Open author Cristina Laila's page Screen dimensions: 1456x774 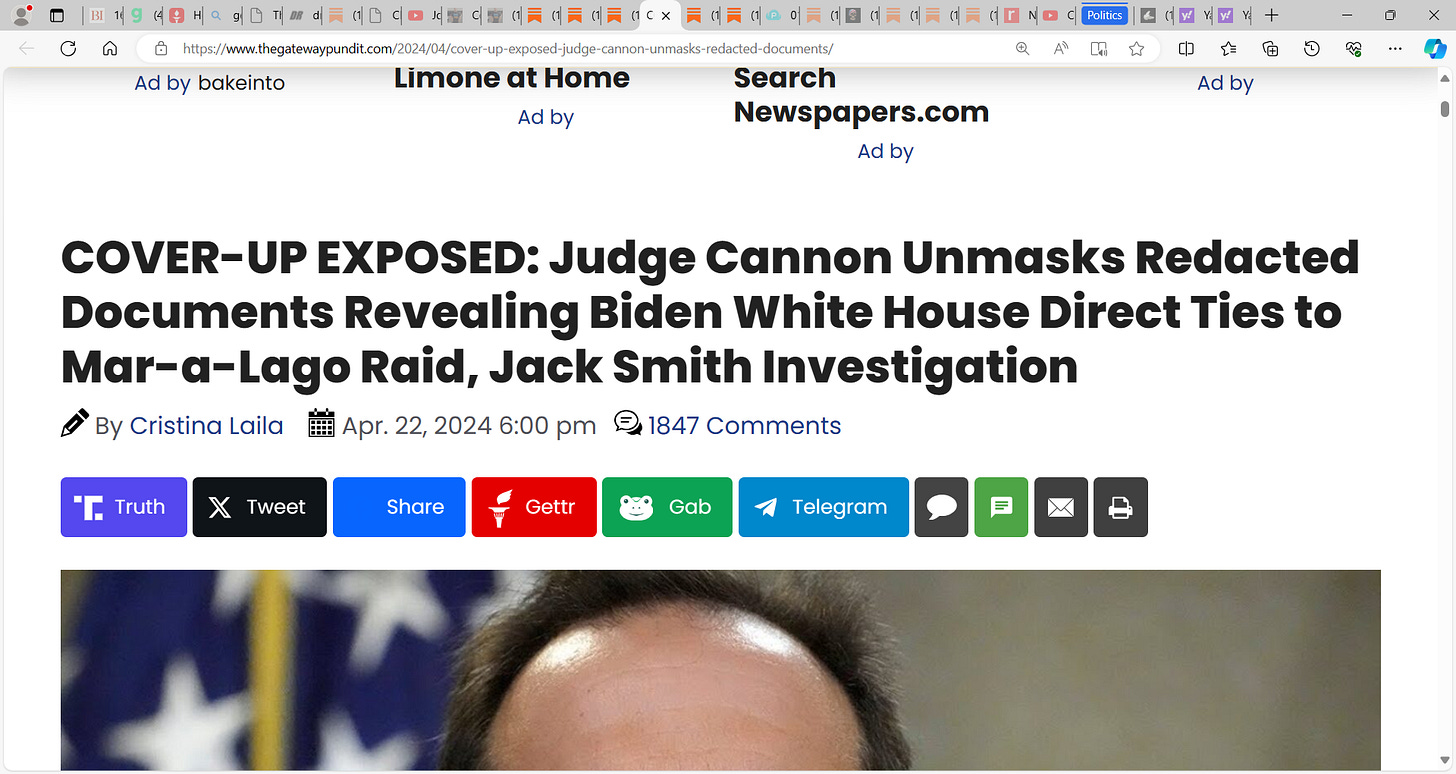[207, 425]
